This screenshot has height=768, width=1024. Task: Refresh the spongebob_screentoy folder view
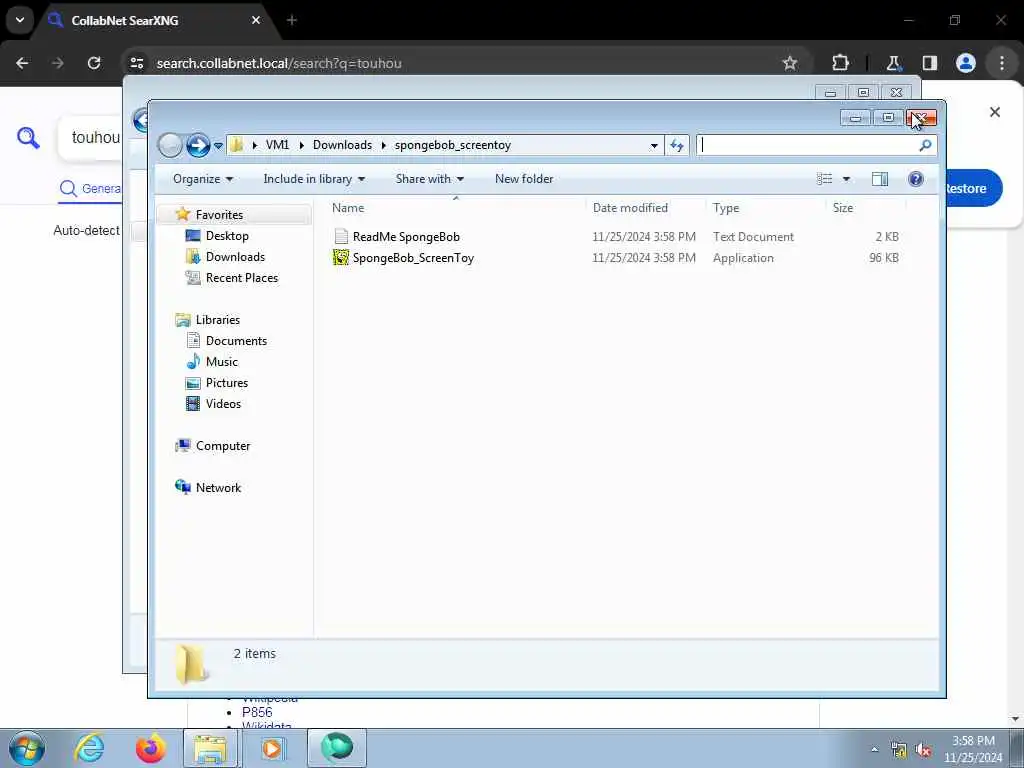(677, 146)
